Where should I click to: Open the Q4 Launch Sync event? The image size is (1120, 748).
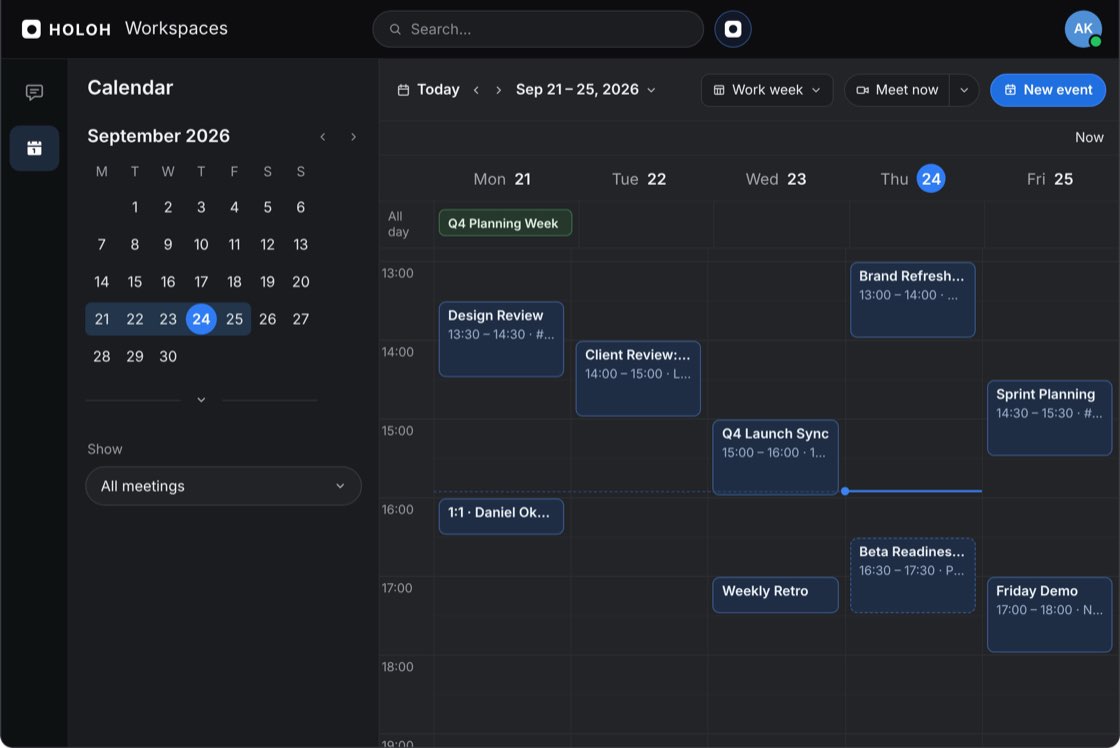[x=775, y=457]
